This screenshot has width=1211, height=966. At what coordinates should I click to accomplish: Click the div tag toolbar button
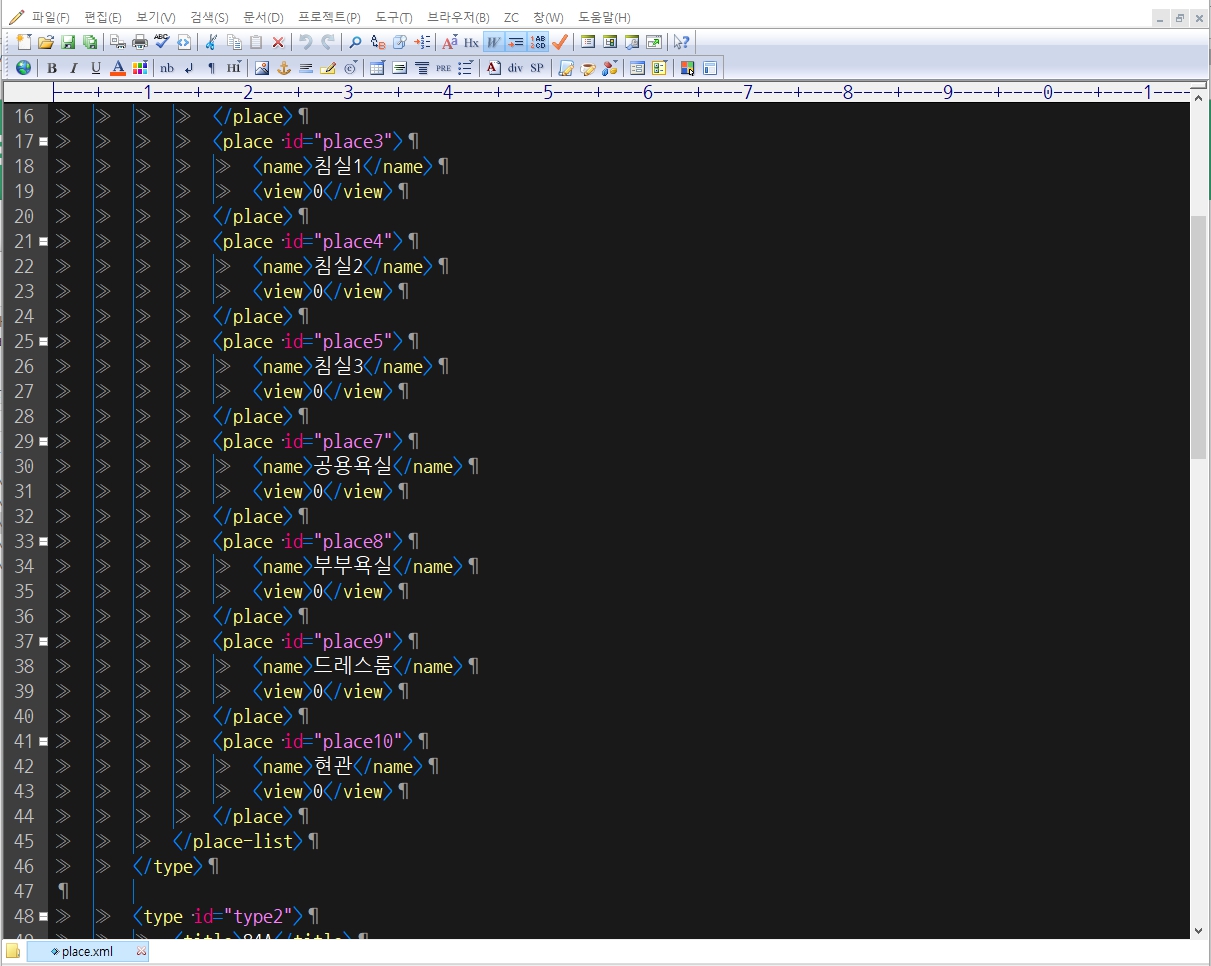515,68
